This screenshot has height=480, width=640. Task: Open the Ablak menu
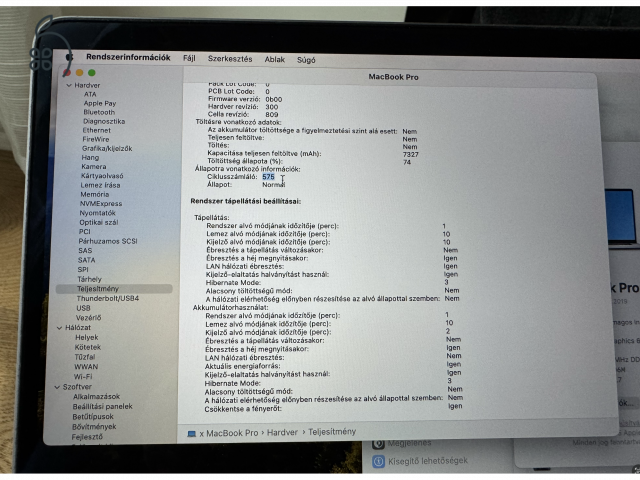coord(275,60)
